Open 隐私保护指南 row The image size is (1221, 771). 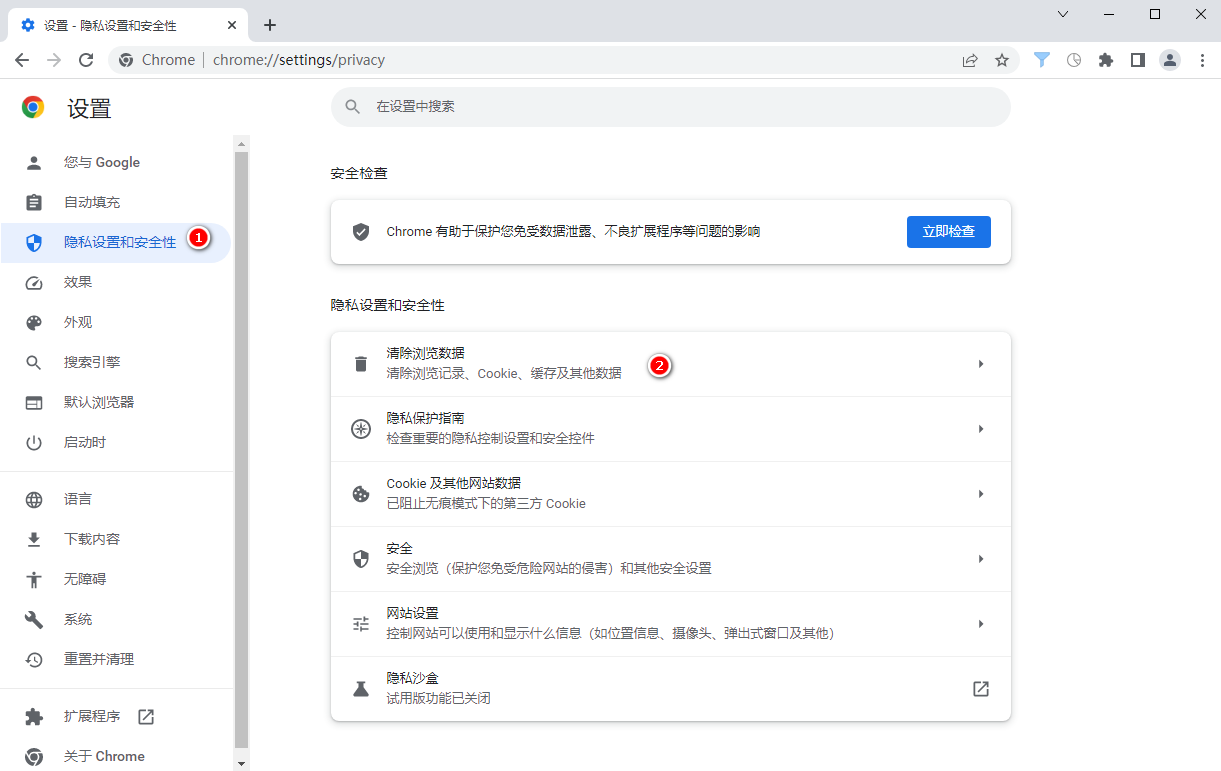671,429
